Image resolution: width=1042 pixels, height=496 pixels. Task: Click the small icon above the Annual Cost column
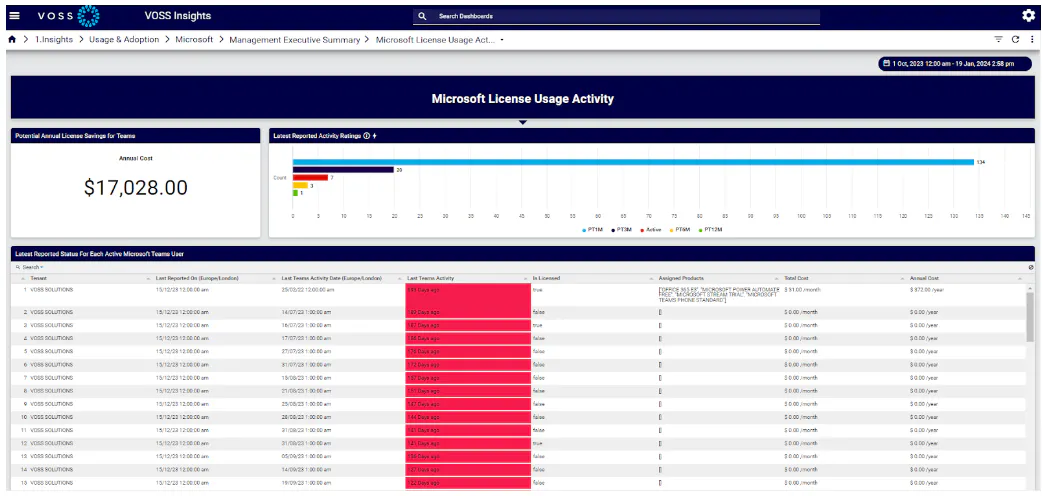(x=1030, y=267)
